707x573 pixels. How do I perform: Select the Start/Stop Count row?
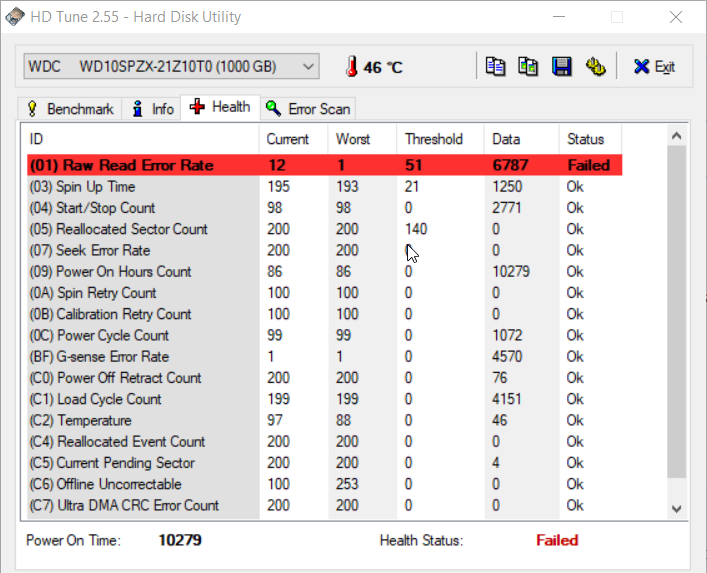(325, 208)
